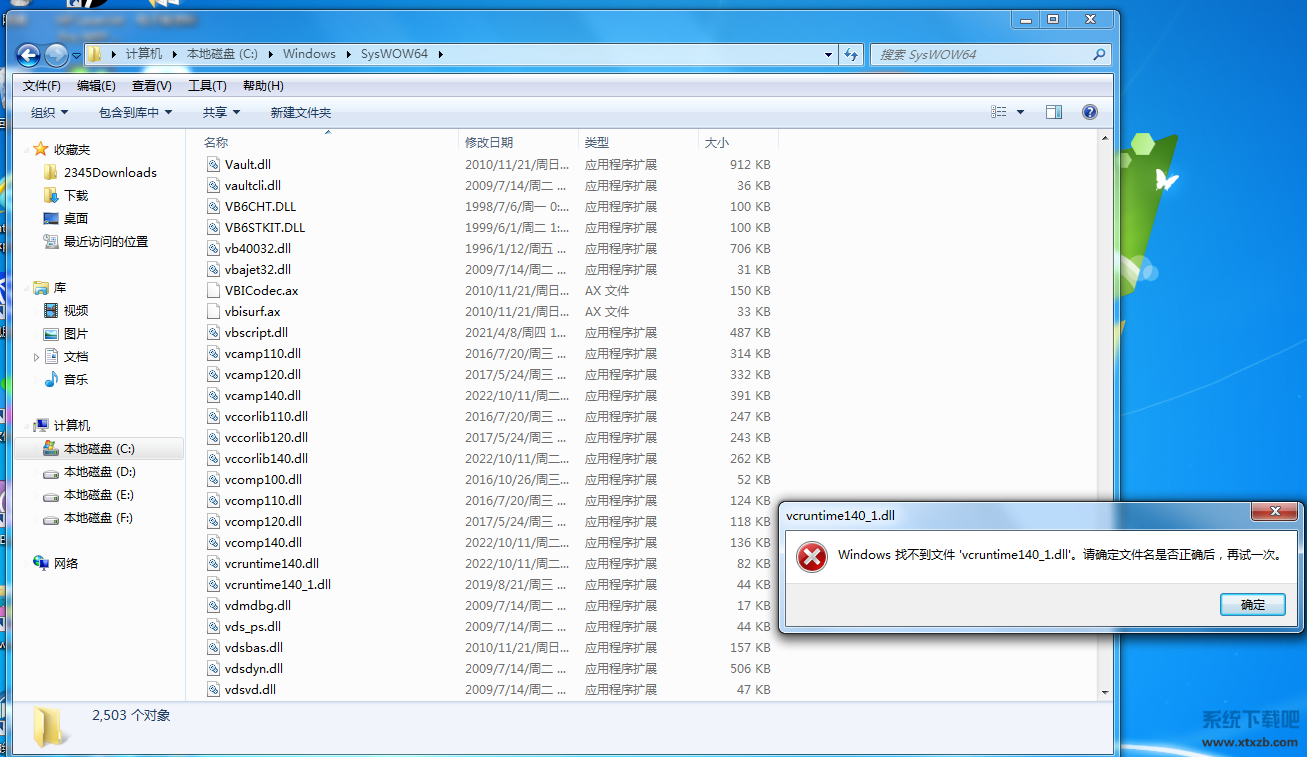This screenshot has width=1307, height=757.
Task: Open the 查看(V) menu
Action: tap(151, 86)
